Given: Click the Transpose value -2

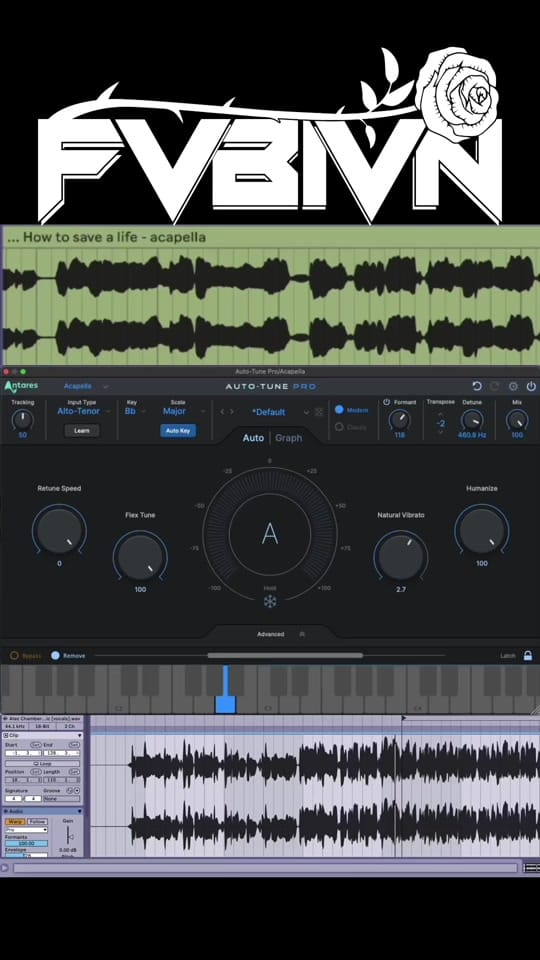Looking at the screenshot, I should point(441,423).
